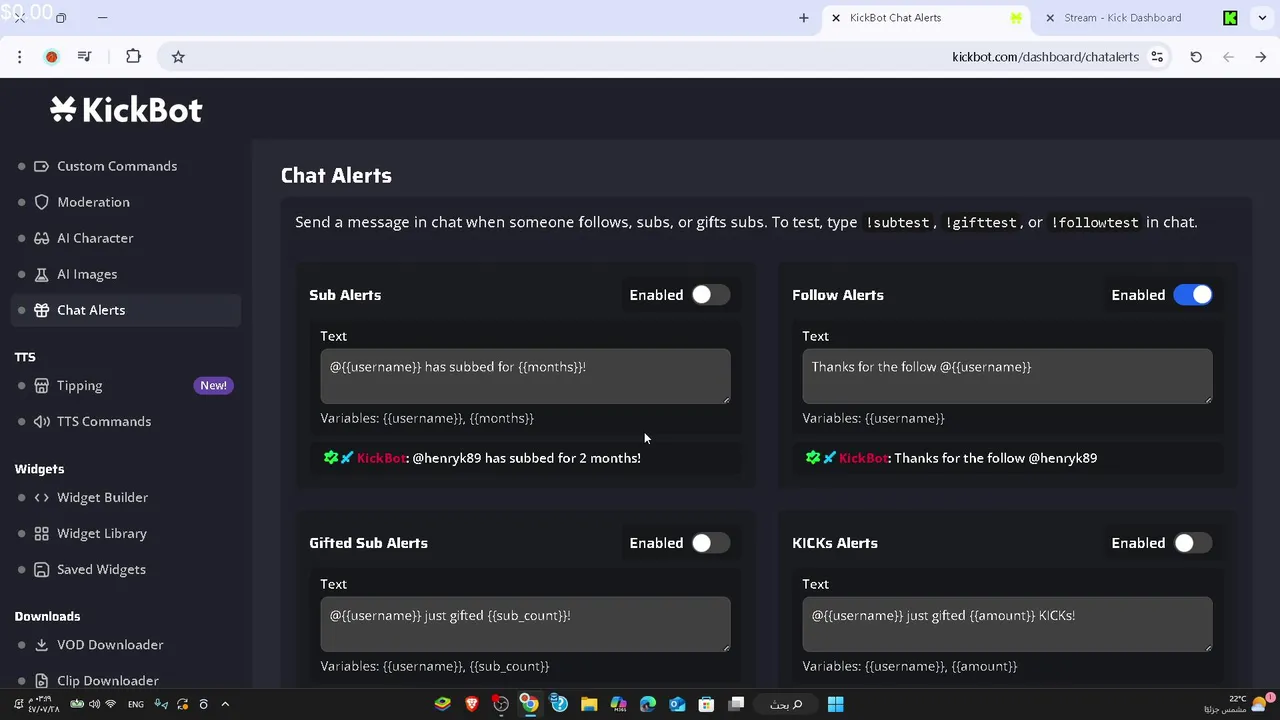1280x720 pixels.
Task: Click the !subtest command text
Action: click(x=898, y=223)
